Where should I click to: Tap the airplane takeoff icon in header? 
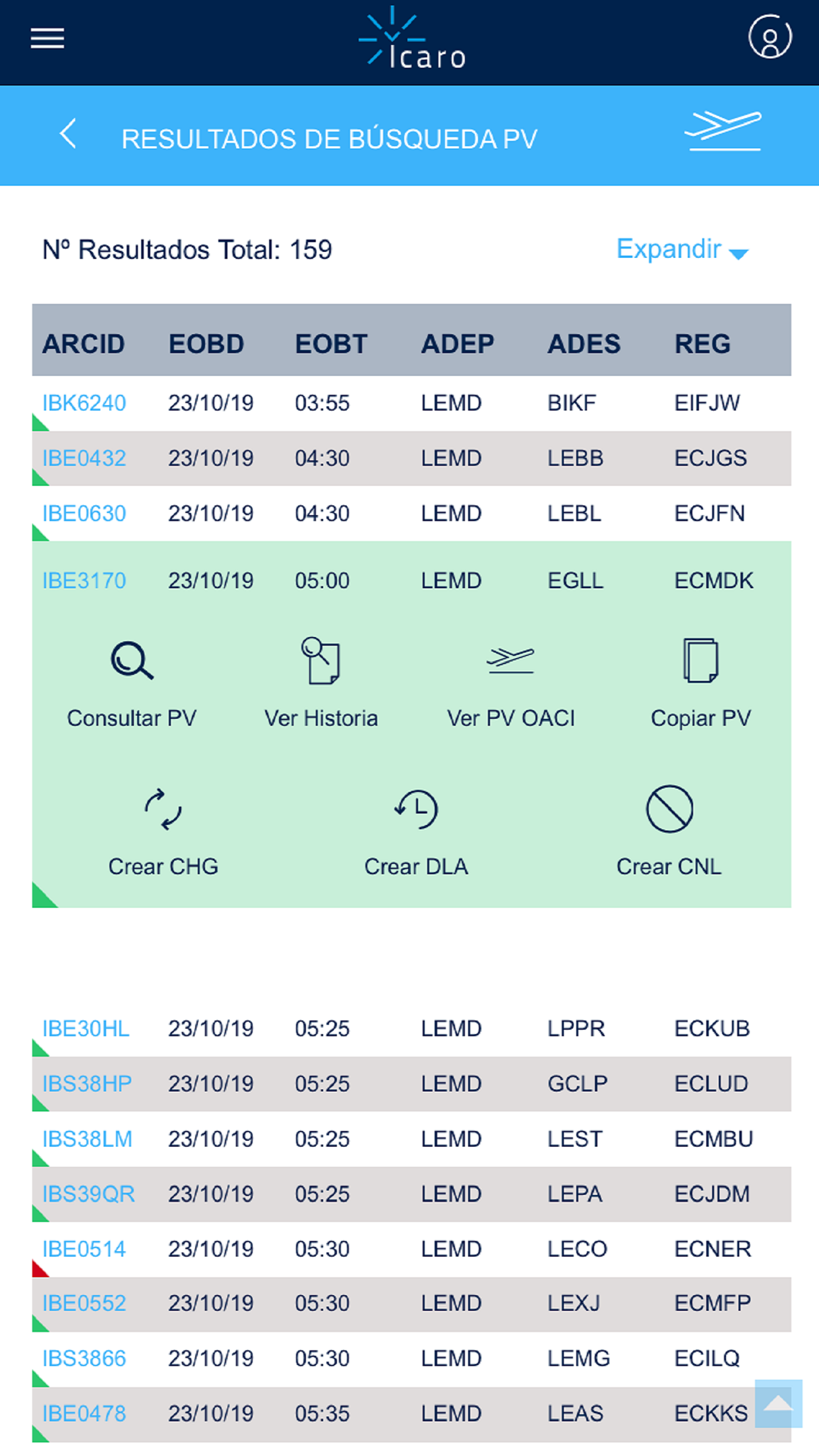(x=723, y=130)
